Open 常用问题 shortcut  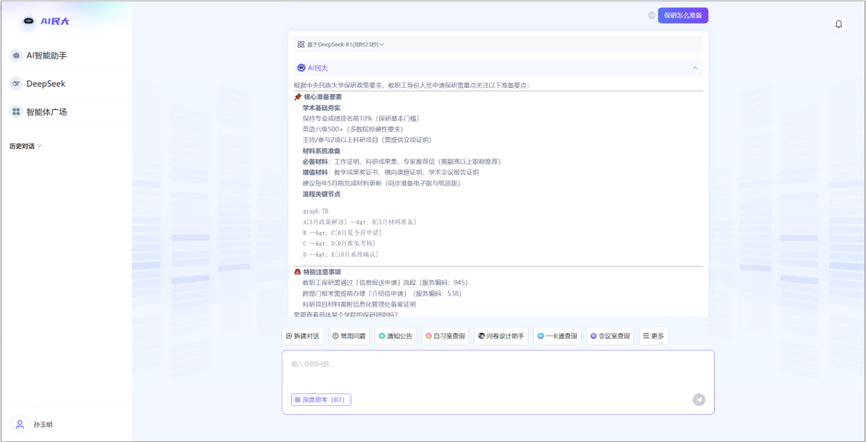coord(349,336)
